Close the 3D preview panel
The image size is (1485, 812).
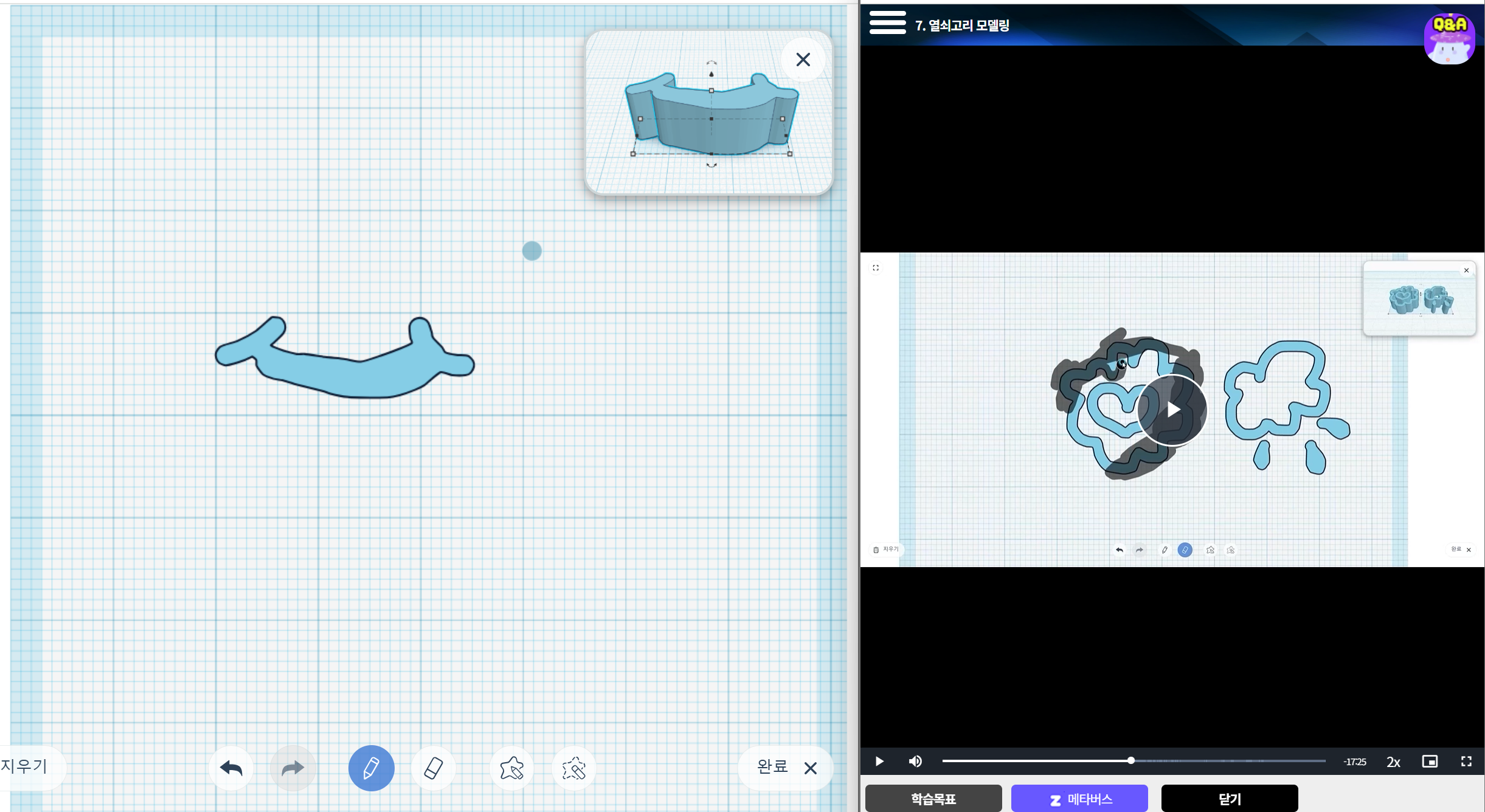[x=803, y=60]
